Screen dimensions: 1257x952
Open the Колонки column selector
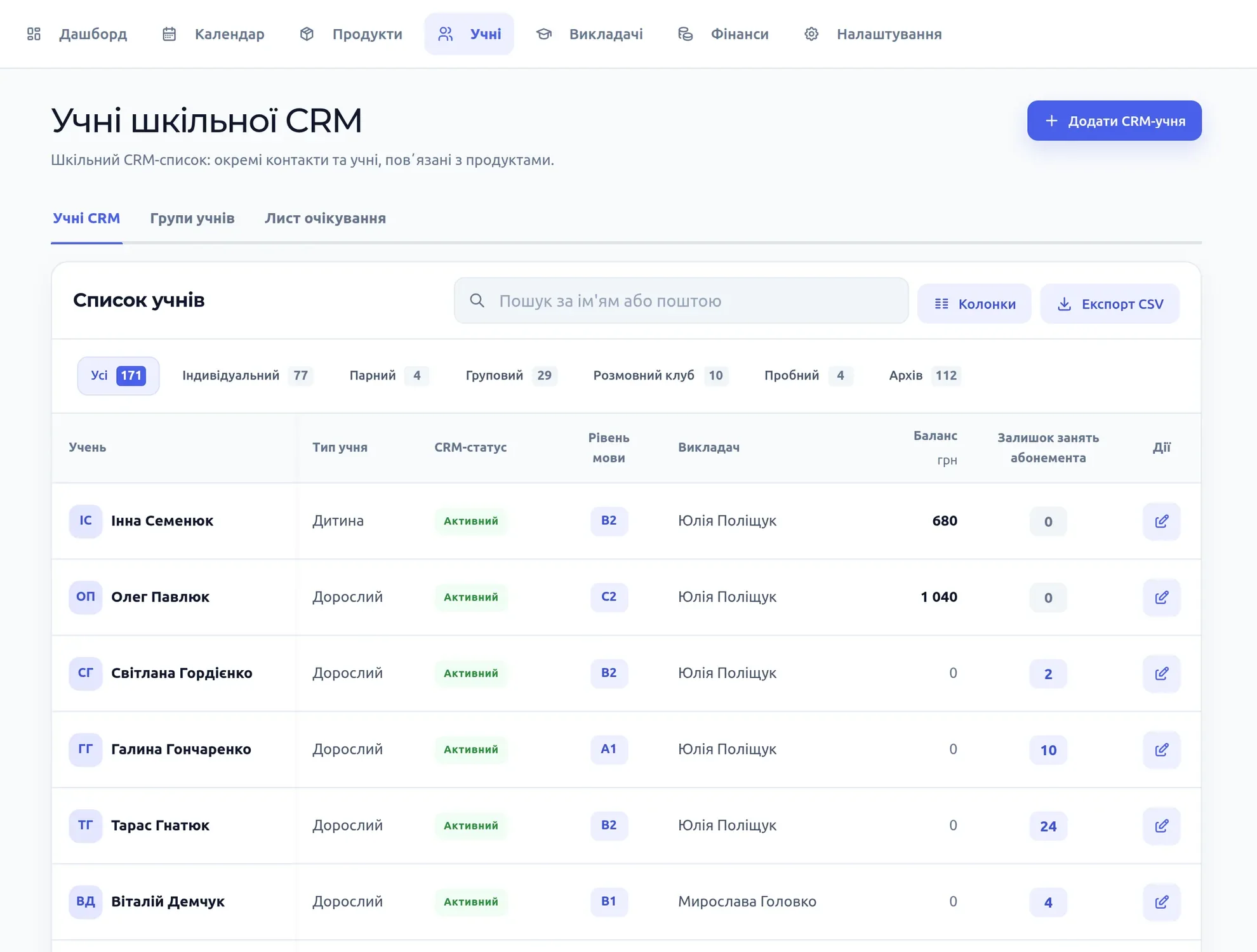point(974,303)
